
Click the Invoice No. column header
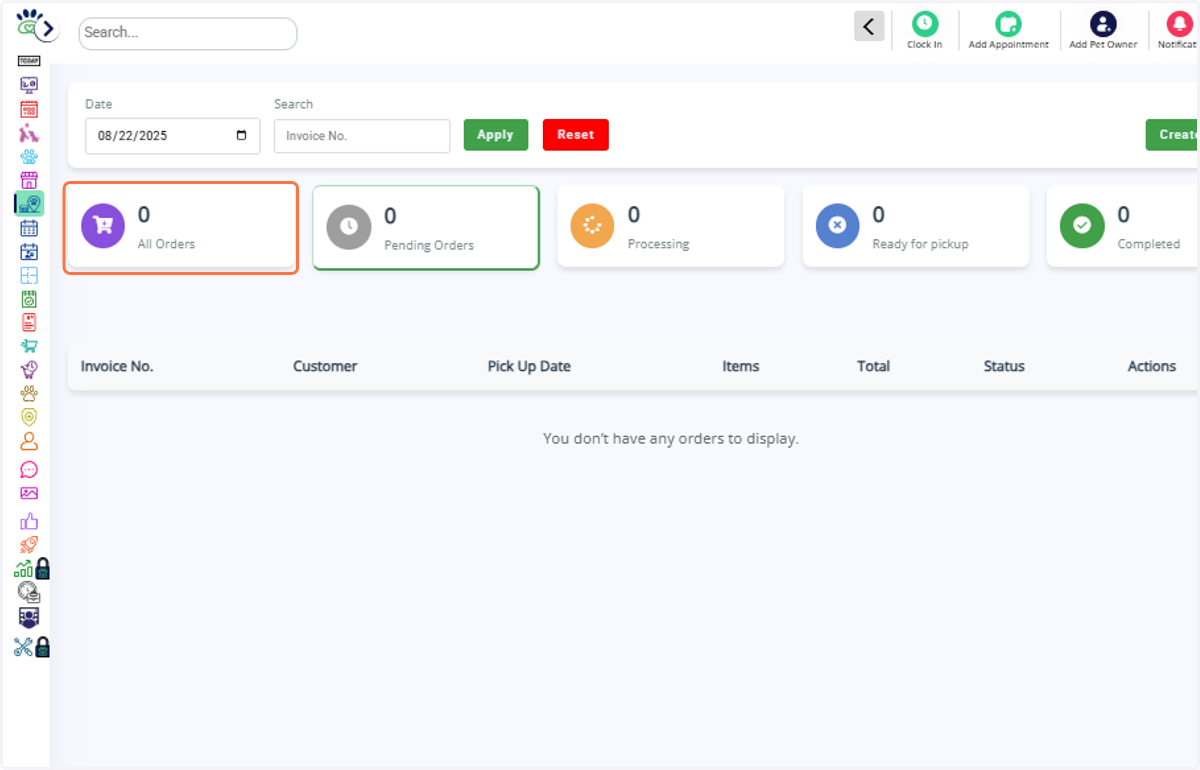(117, 366)
